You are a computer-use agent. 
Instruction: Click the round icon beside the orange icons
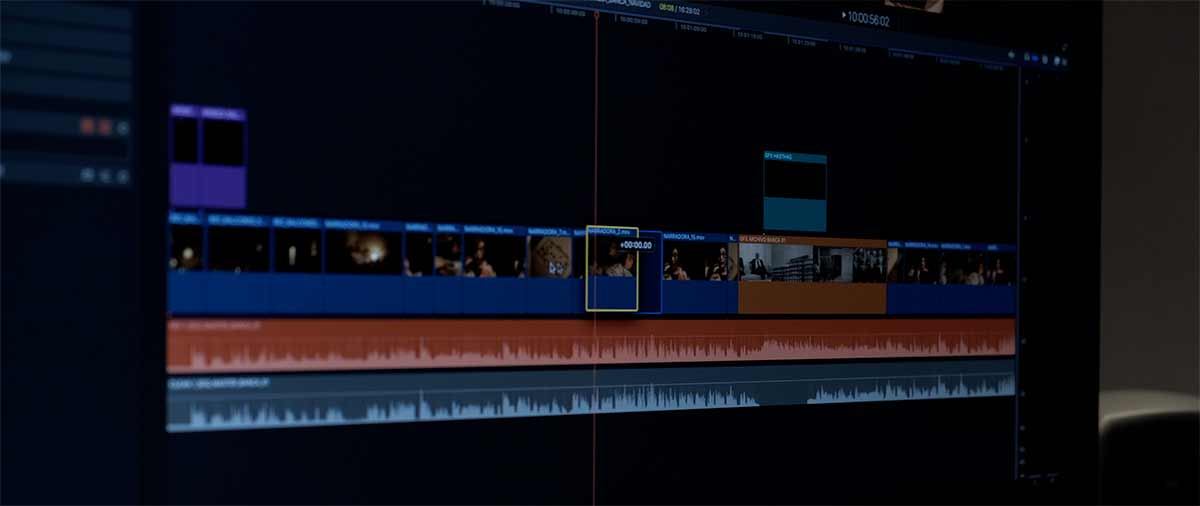(123, 128)
